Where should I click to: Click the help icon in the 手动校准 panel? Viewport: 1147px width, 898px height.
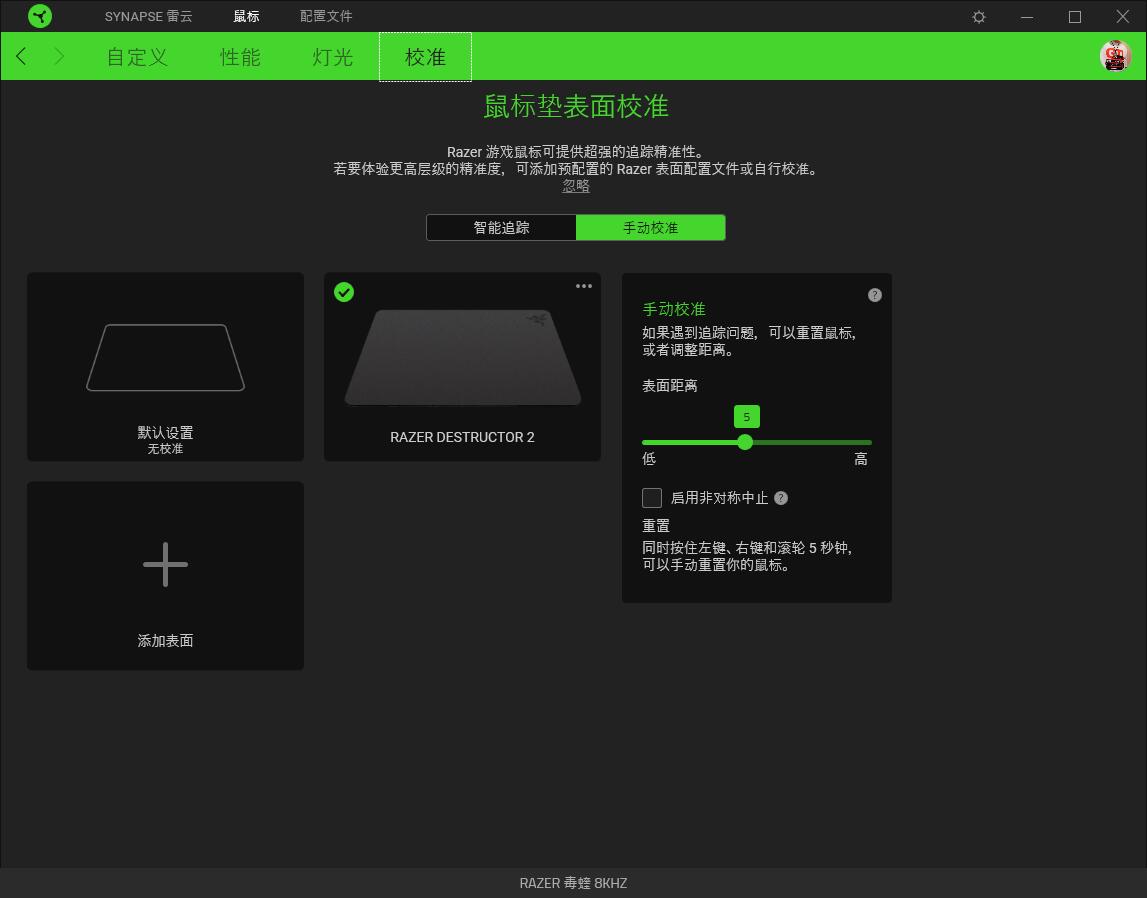875,295
